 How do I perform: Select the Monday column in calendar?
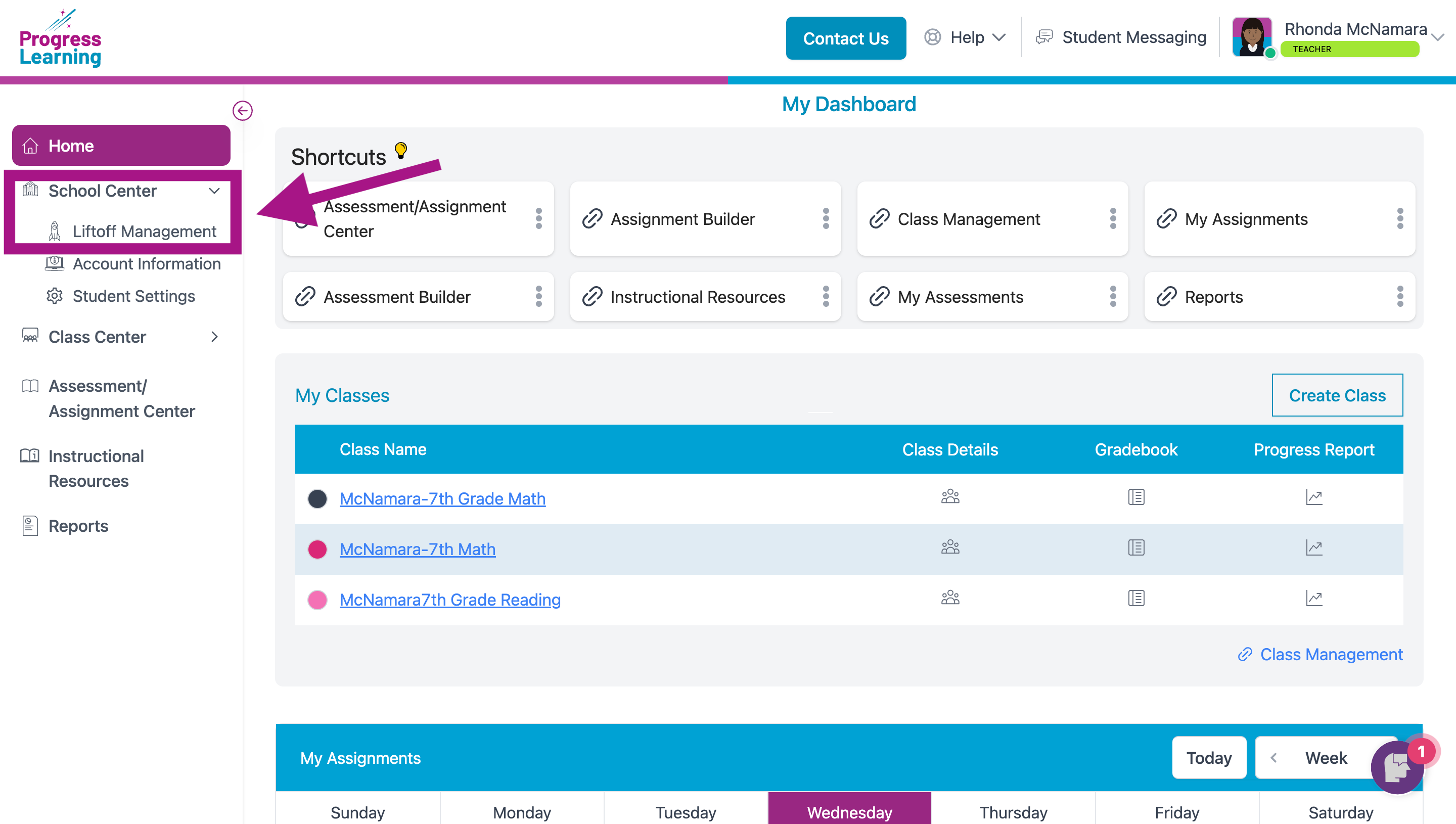click(x=522, y=809)
